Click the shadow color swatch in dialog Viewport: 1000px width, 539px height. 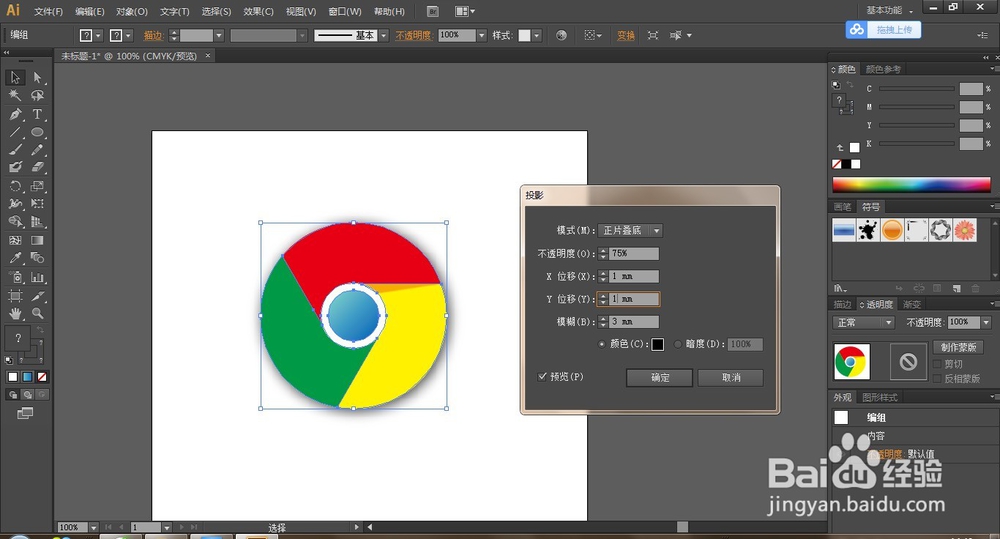tap(658, 344)
